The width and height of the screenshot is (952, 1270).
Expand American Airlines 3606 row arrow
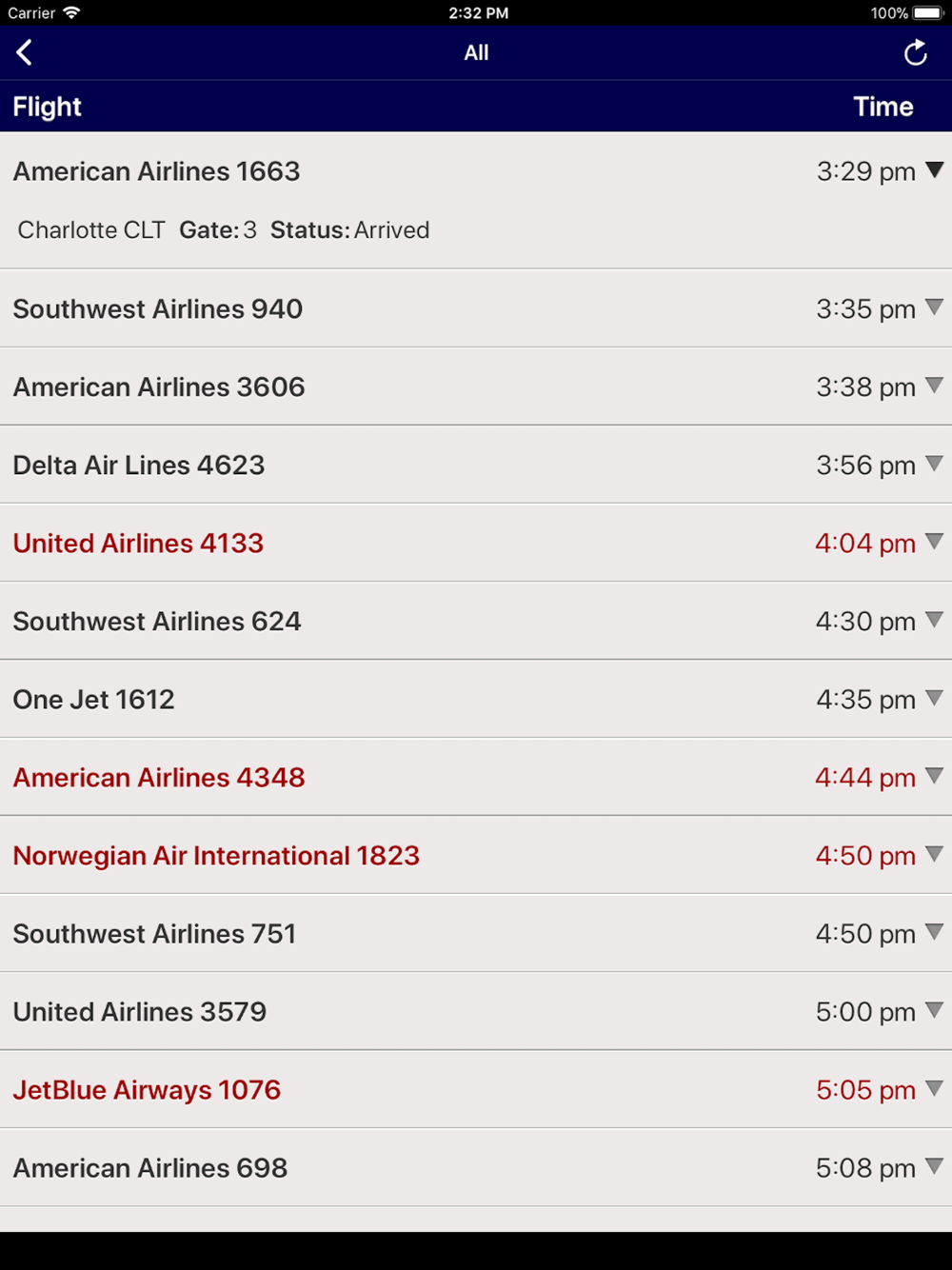(x=934, y=386)
